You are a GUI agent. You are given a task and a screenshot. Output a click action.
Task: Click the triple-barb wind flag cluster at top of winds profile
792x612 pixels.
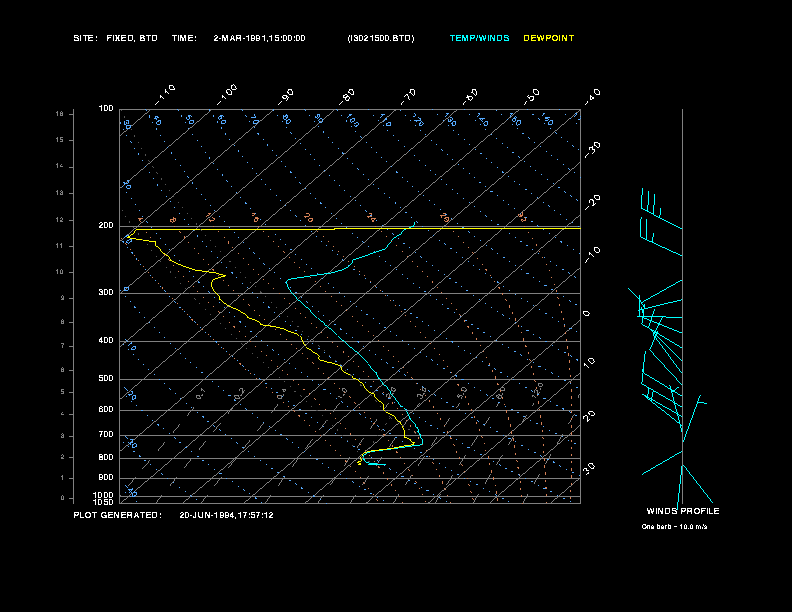pos(652,203)
